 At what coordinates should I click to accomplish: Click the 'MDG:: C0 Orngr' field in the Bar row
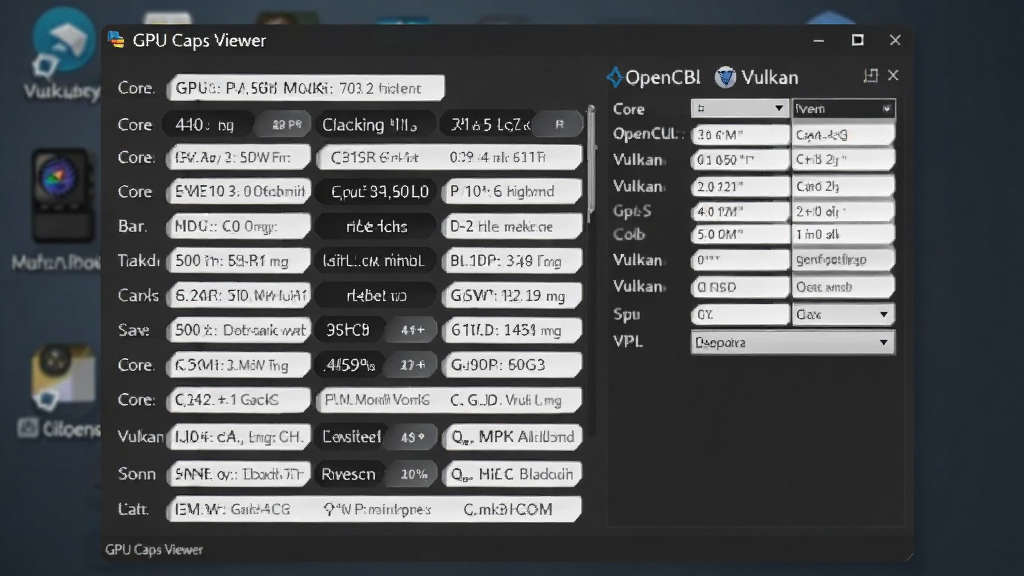point(239,227)
